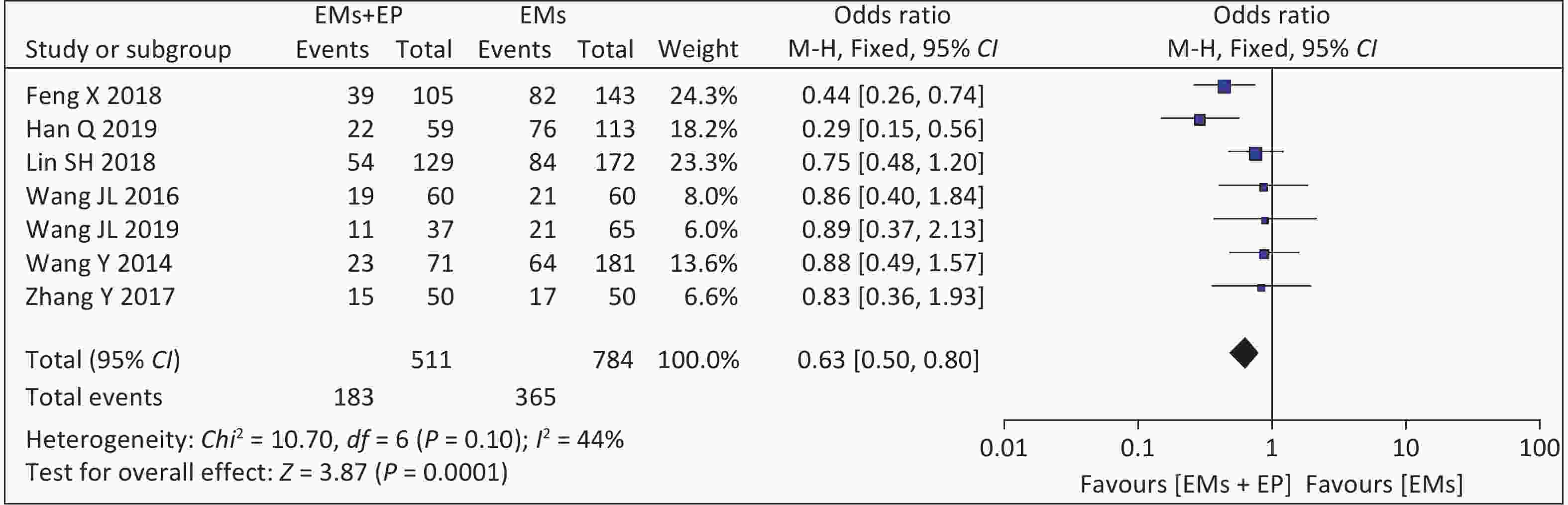Click the EMs+EP group header

(x=358, y=15)
